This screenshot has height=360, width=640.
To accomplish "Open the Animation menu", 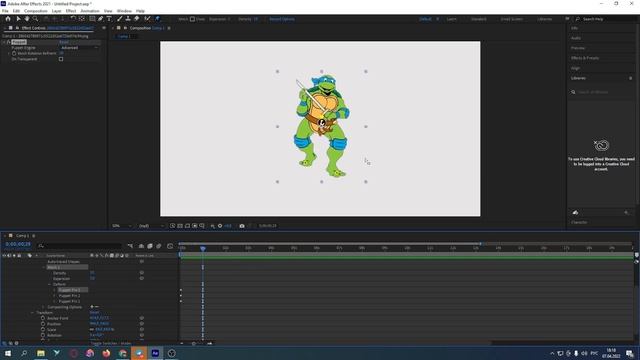I will click(89, 11).
